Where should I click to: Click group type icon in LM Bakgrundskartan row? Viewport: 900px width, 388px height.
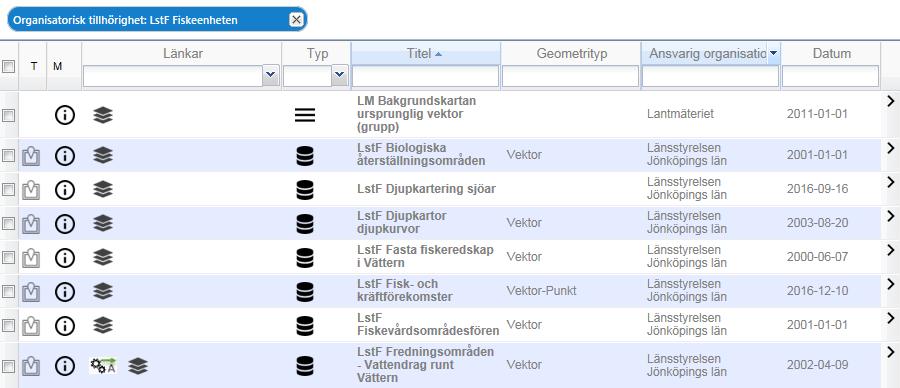coord(305,115)
